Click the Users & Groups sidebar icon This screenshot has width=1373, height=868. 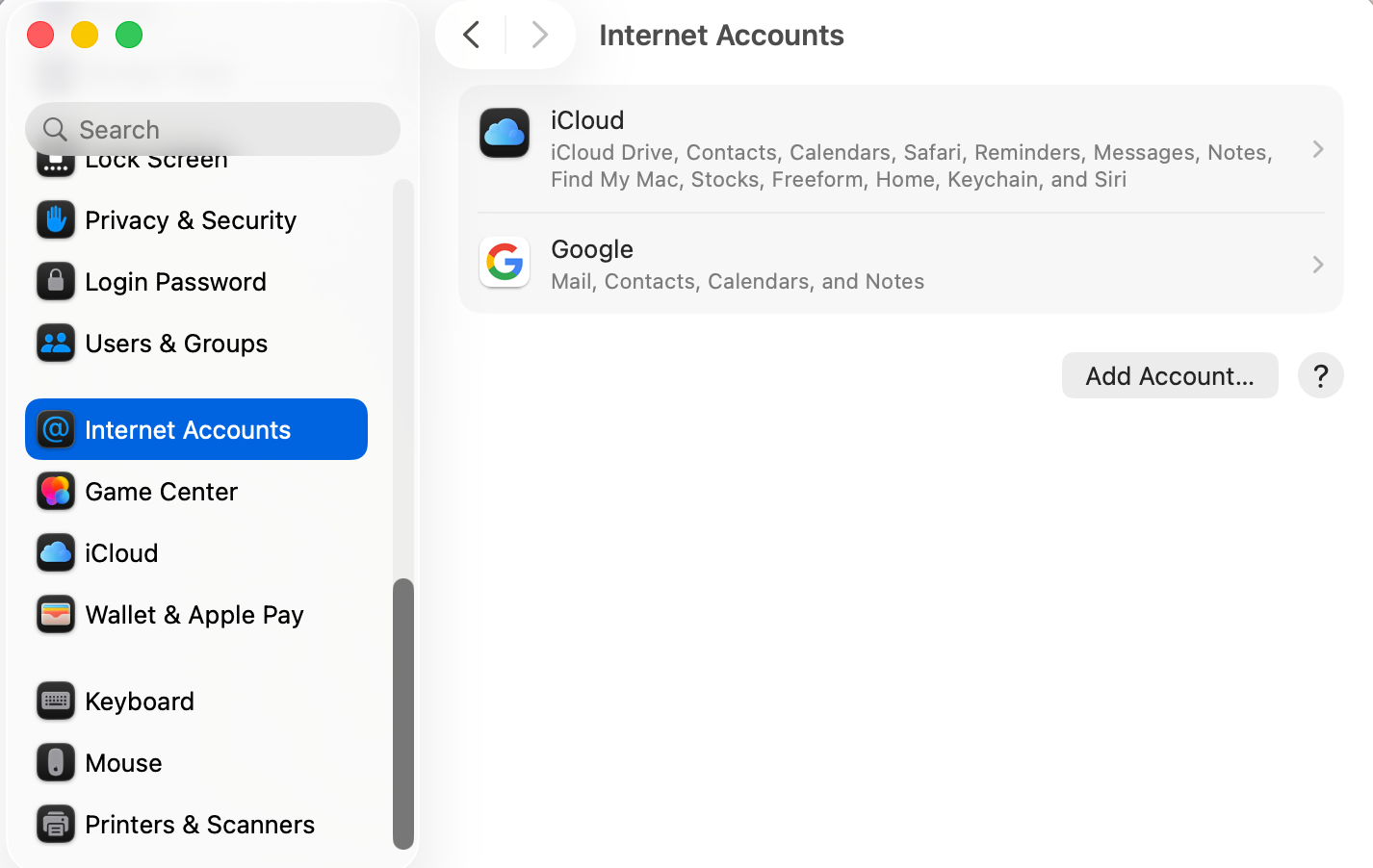point(56,344)
